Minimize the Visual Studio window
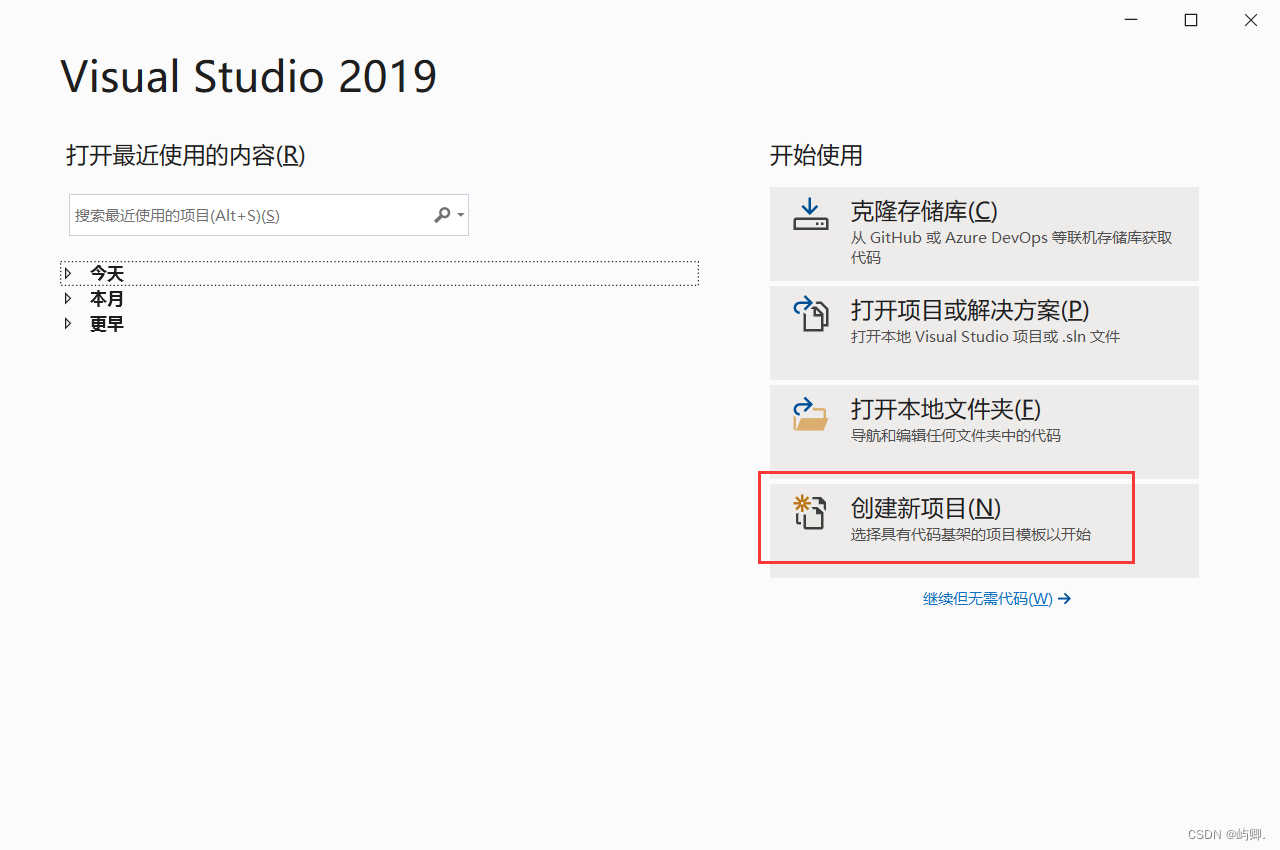1280x850 pixels. pos(1131,20)
